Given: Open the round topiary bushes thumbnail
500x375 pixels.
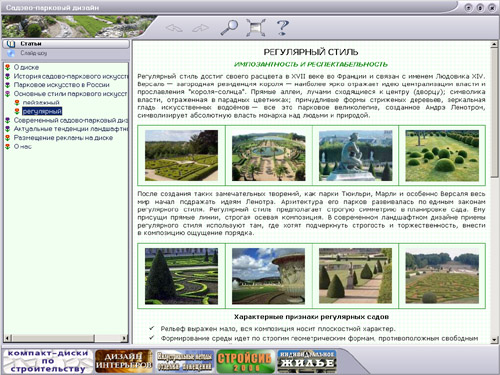Looking at the screenshot, I should 442,155.
